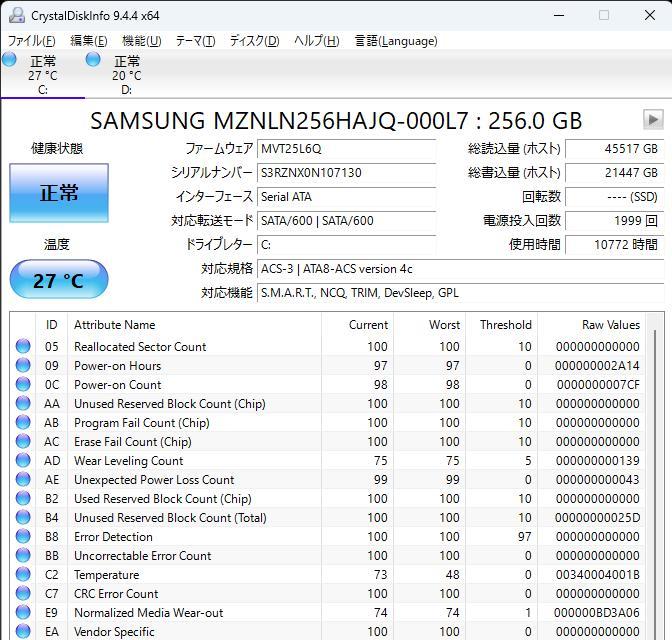Open the ヘルプ(H) menu
Viewport: 672px width, 640px height.
(x=317, y=41)
